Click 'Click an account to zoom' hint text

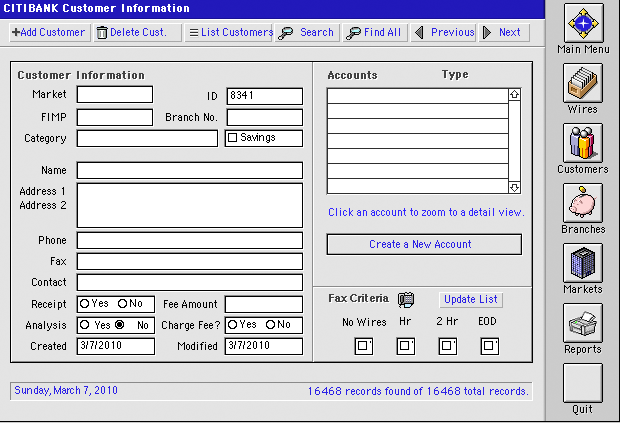click(x=426, y=212)
